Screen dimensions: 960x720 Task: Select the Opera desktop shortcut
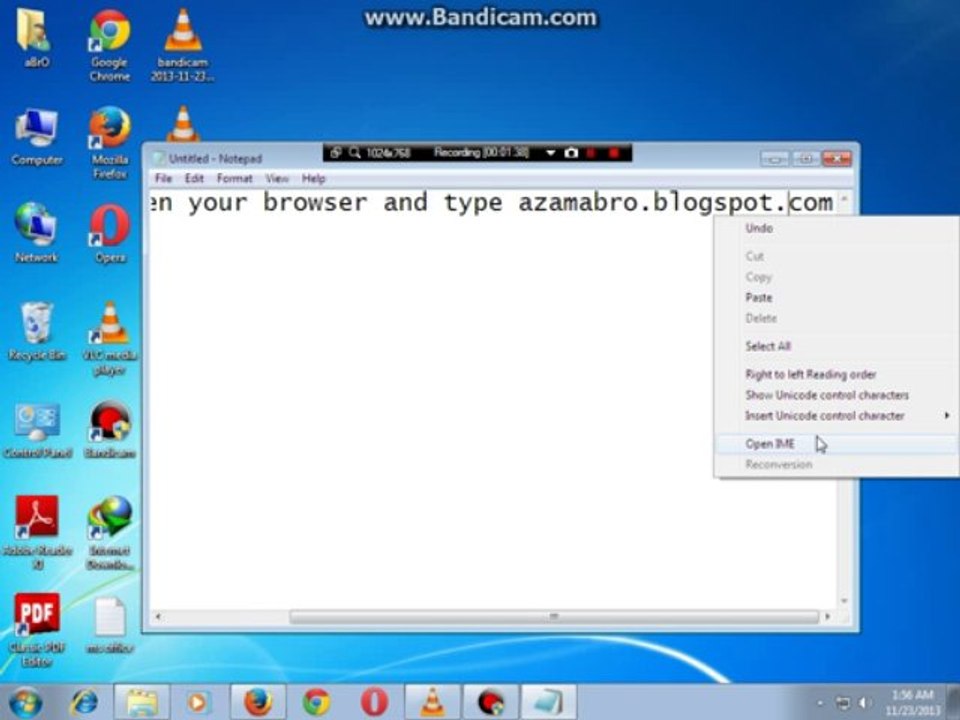(110, 233)
